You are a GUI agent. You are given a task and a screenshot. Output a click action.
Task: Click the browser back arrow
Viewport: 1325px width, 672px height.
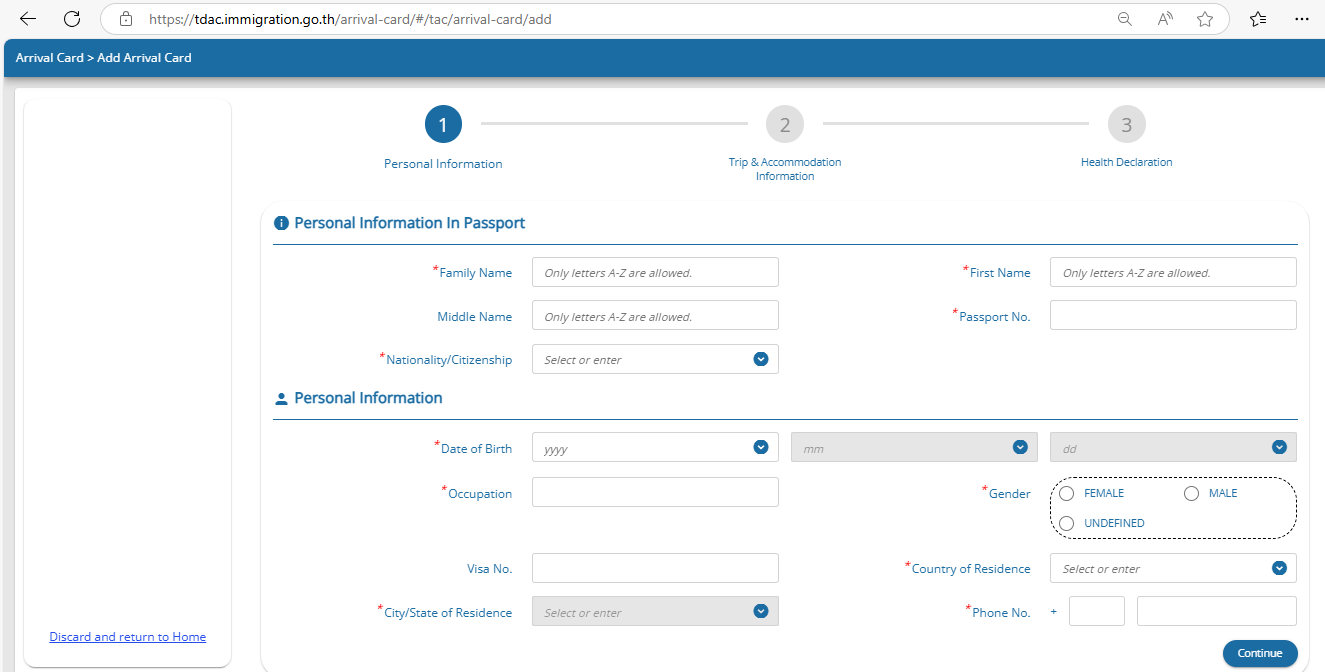pyautogui.click(x=28, y=19)
